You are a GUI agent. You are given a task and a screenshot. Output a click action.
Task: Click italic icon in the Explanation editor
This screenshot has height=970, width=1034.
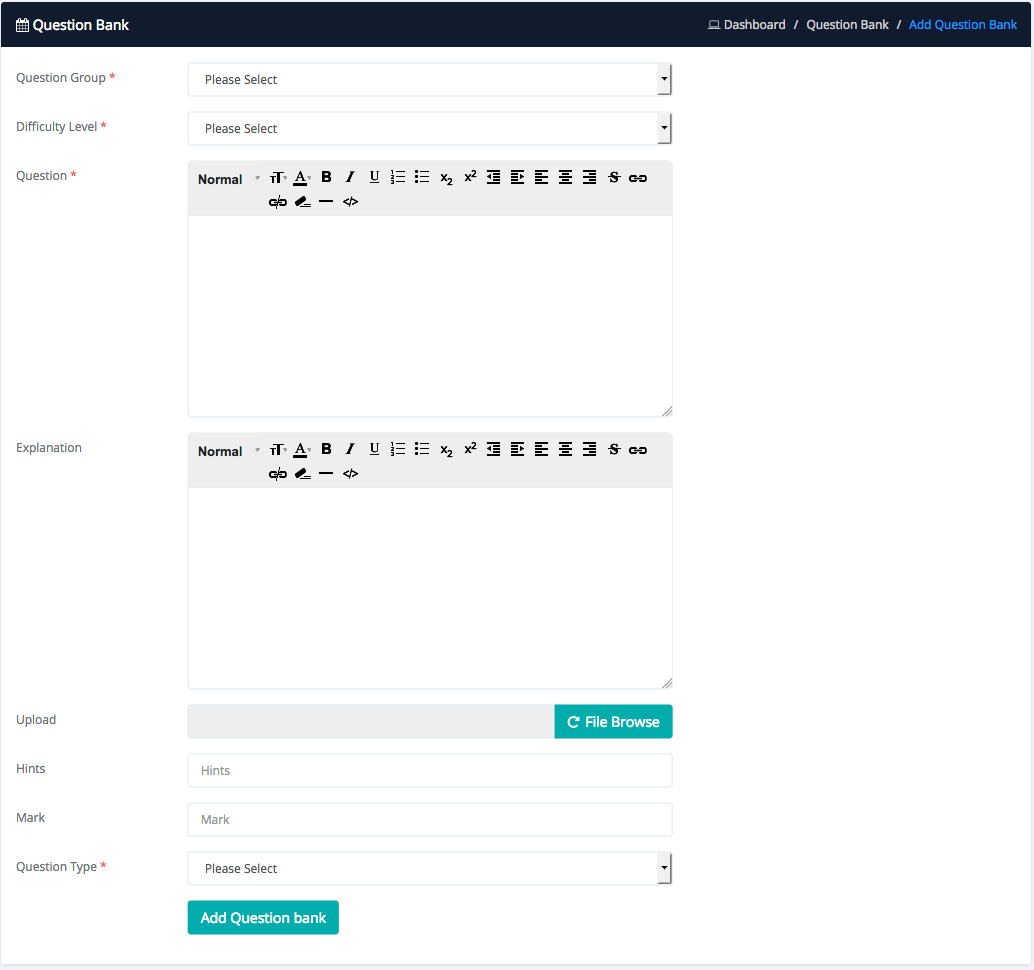pyautogui.click(x=350, y=450)
